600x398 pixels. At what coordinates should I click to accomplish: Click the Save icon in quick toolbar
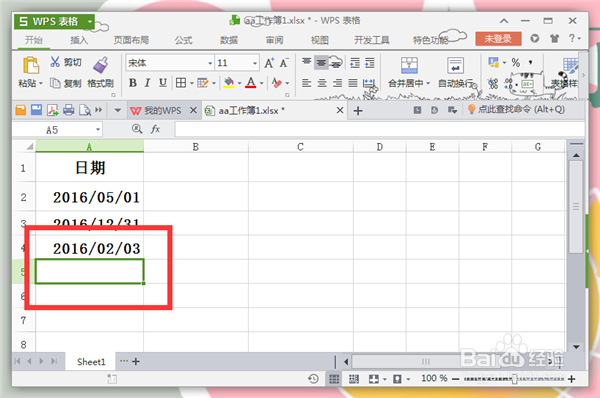pos(36,110)
